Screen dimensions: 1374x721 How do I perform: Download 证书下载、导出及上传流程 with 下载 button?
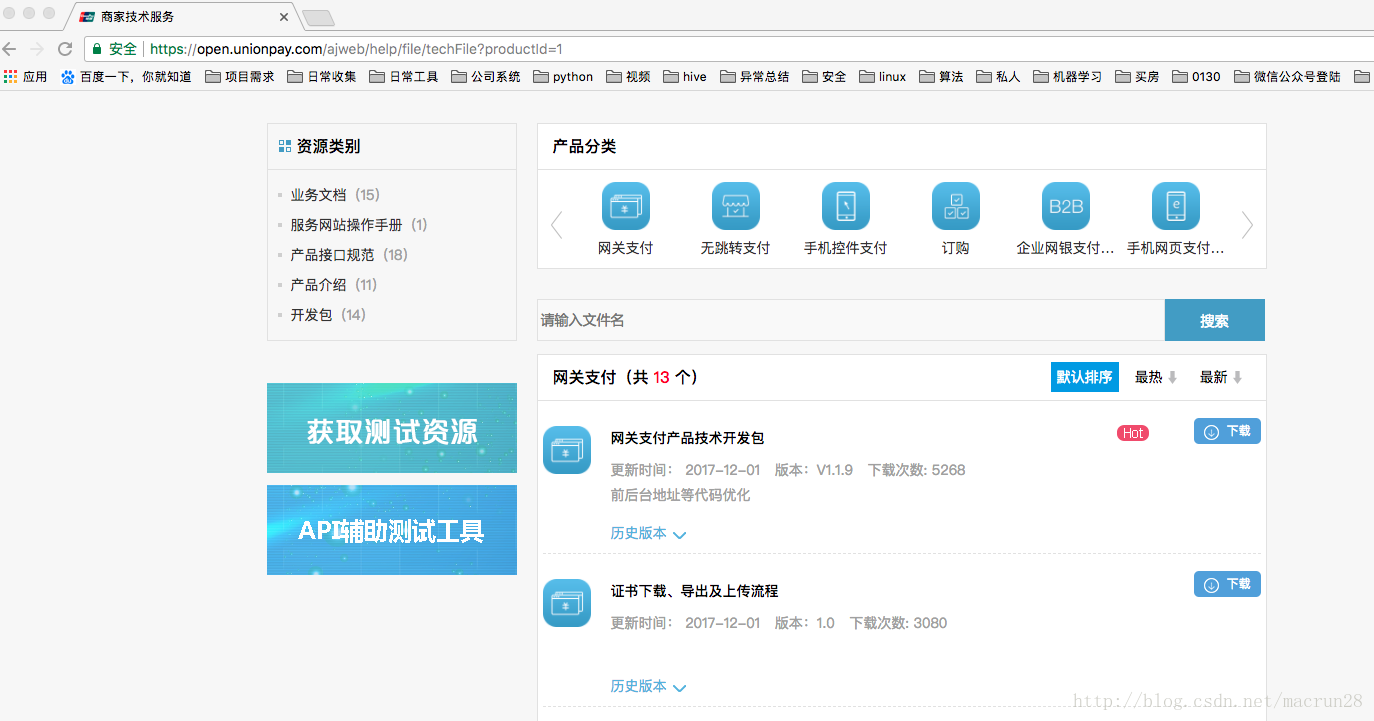coord(1227,584)
